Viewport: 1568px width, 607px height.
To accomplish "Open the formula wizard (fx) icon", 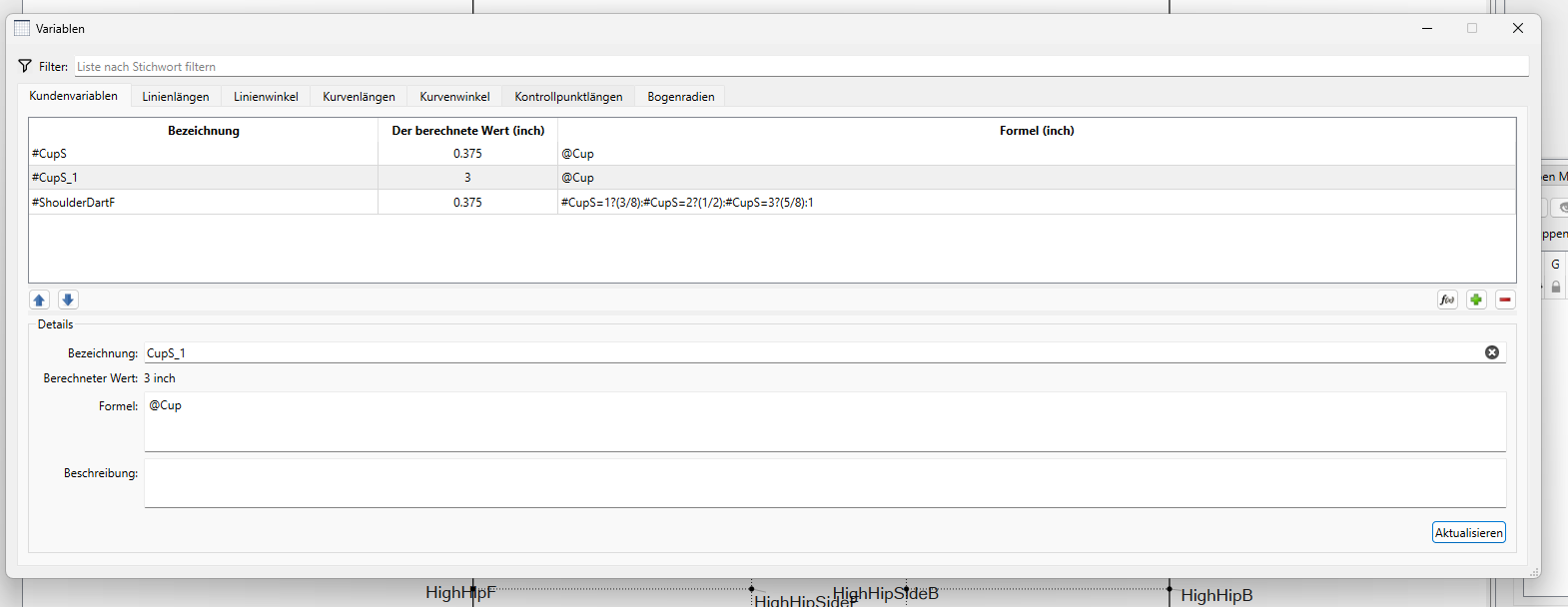I will coord(1447,300).
